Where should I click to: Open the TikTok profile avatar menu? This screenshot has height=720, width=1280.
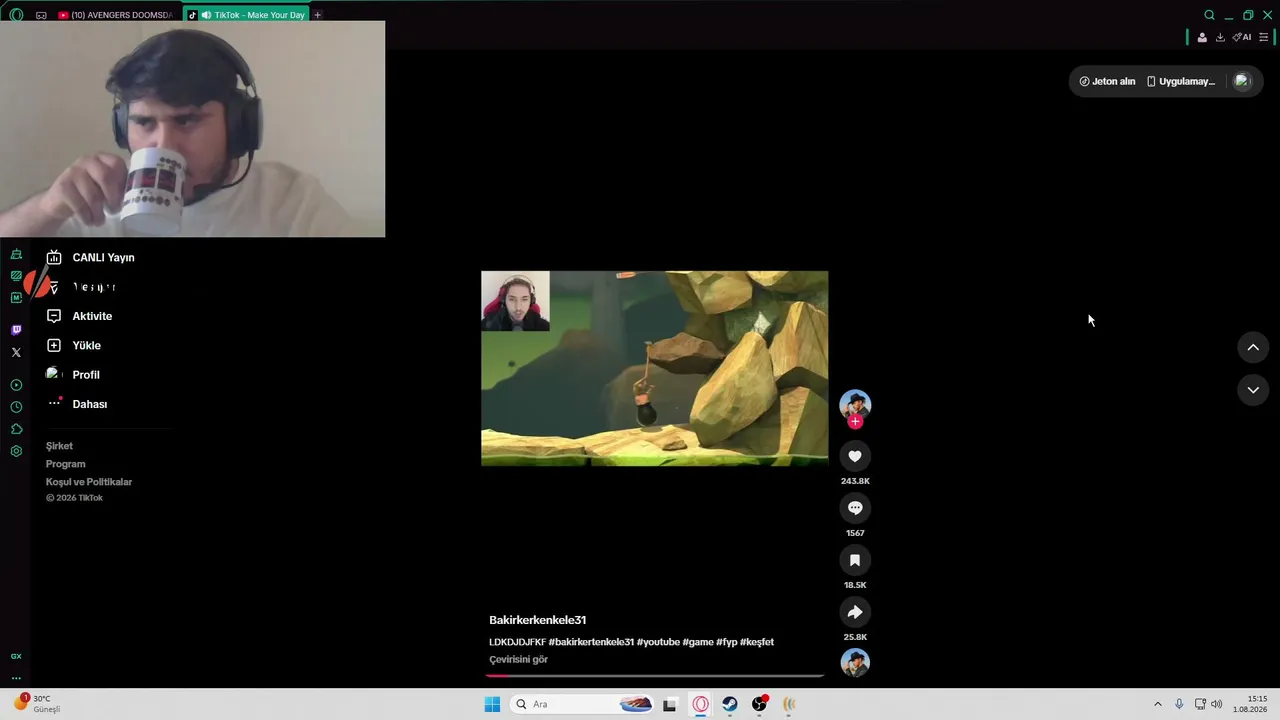click(1242, 81)
